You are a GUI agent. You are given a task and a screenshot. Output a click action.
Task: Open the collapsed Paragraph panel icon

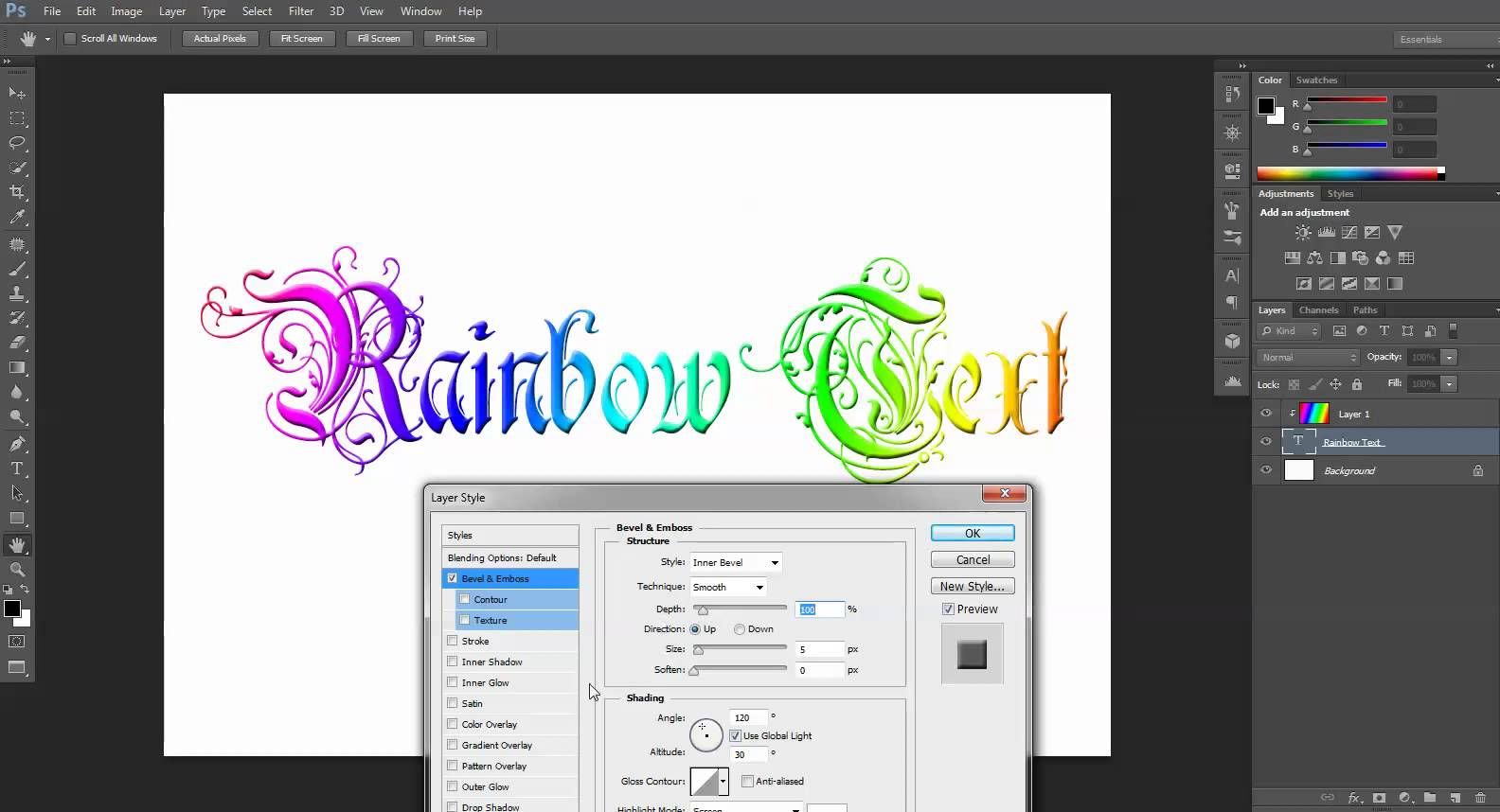(x=1232, y=303)
